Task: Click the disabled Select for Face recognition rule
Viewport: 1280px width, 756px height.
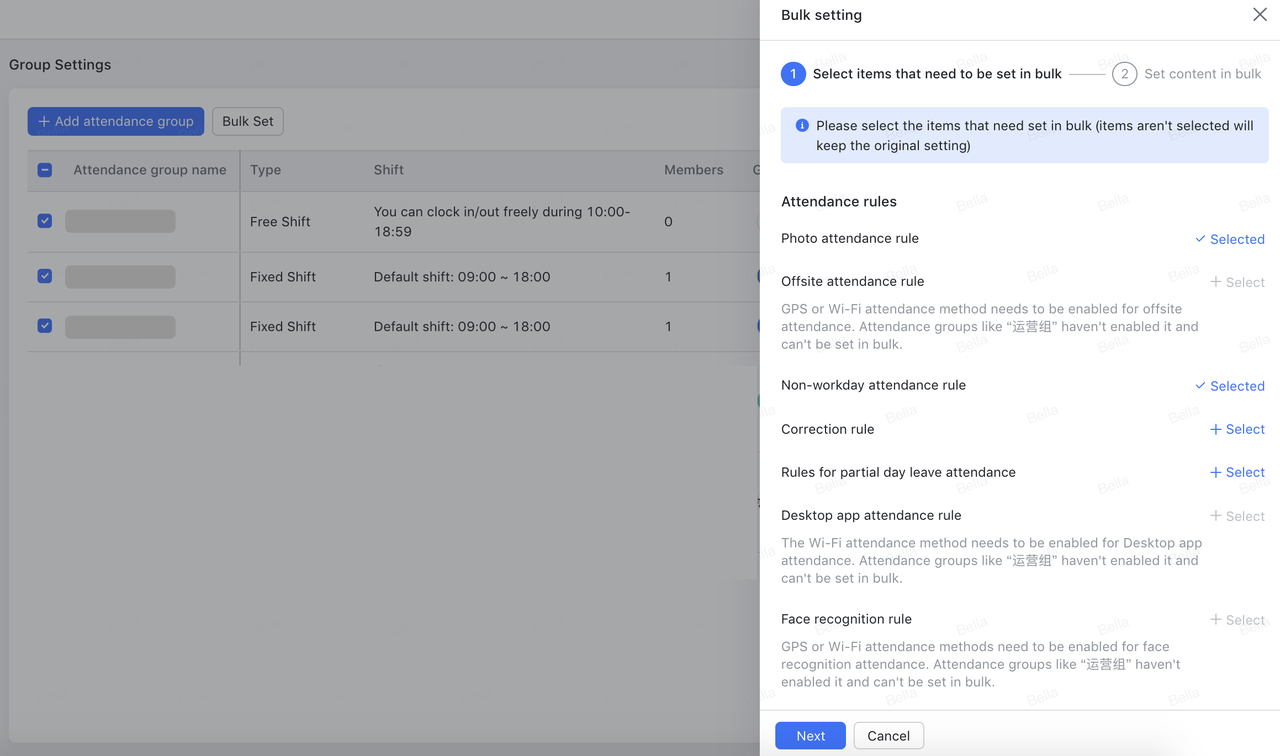Action: [x=1237, y=620]
